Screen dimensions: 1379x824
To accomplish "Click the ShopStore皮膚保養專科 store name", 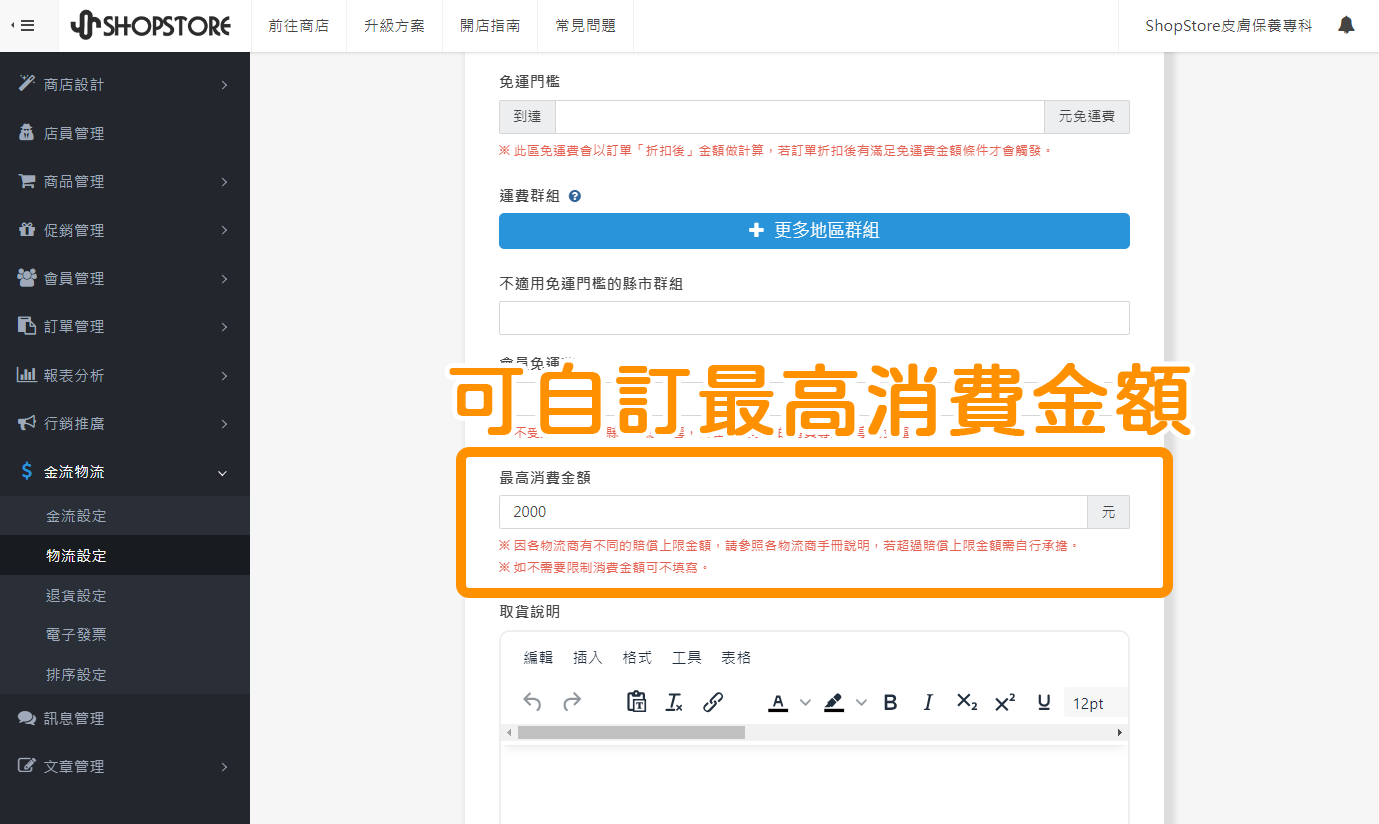I will pyautogui.click(x=1228, y=26).
